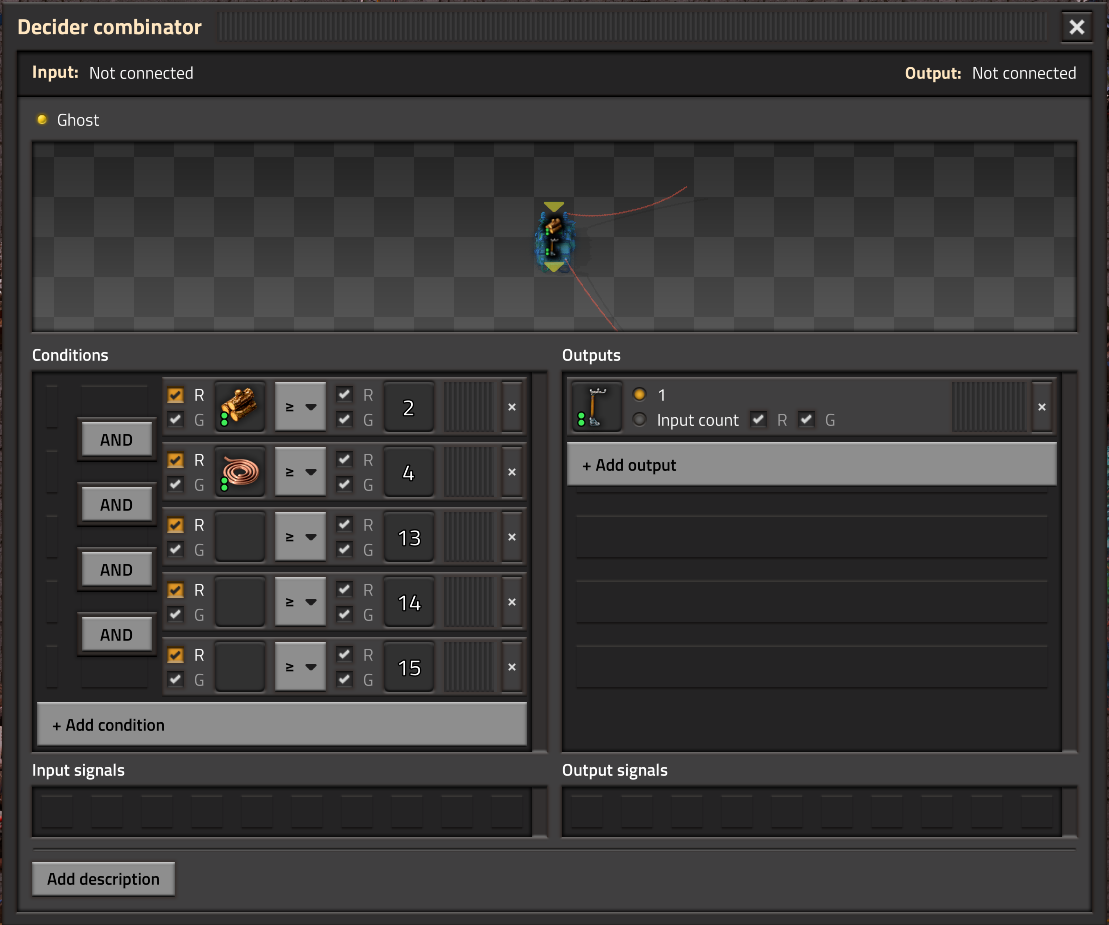1109x925 pixels.
Task: Click the empty signal slot beside constant 13
Action: point(240,537)
